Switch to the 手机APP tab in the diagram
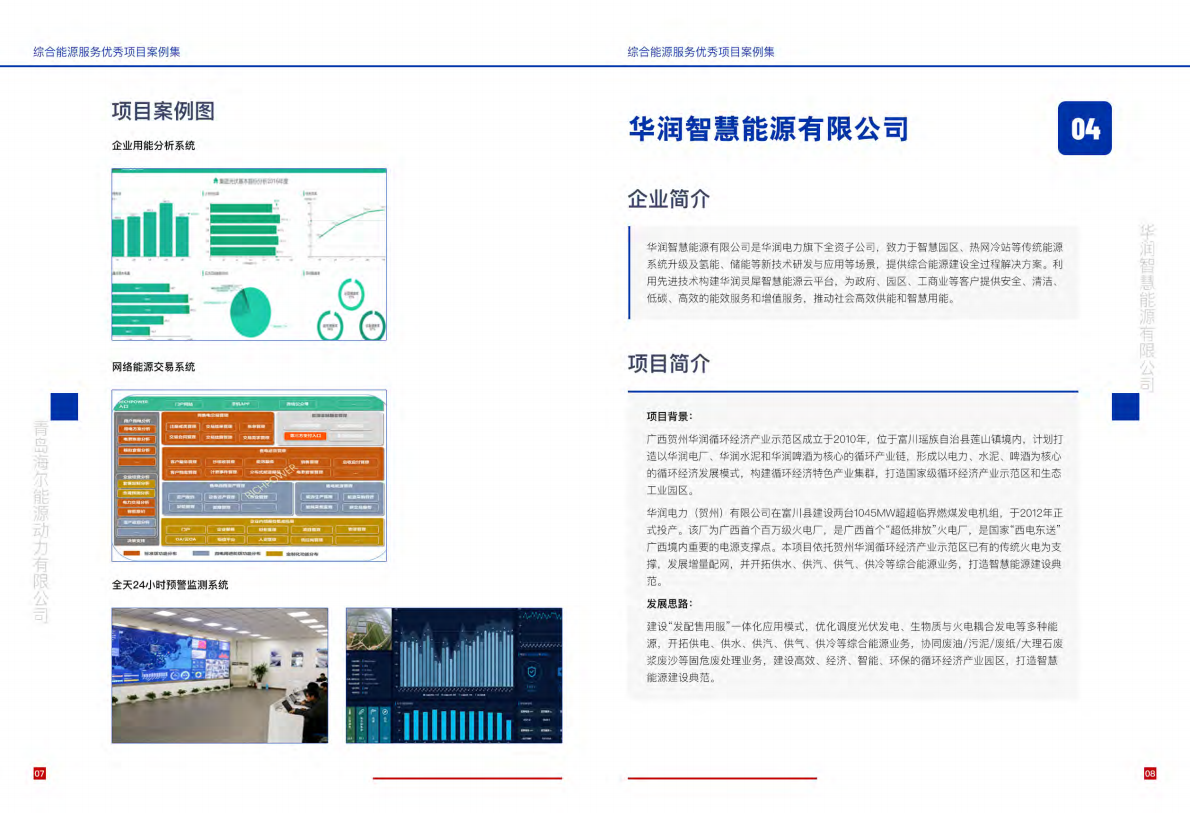Viewport: 1190px width, 813px height. (x=240, y=403)
